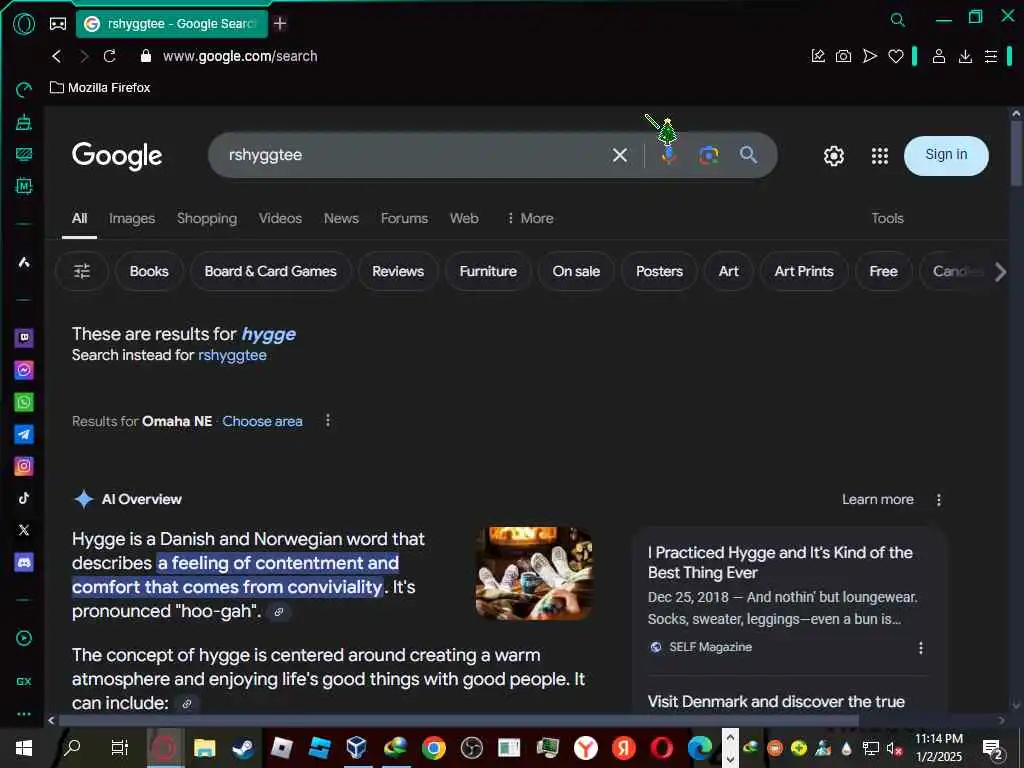Go back to previous page

click(57, 56)
